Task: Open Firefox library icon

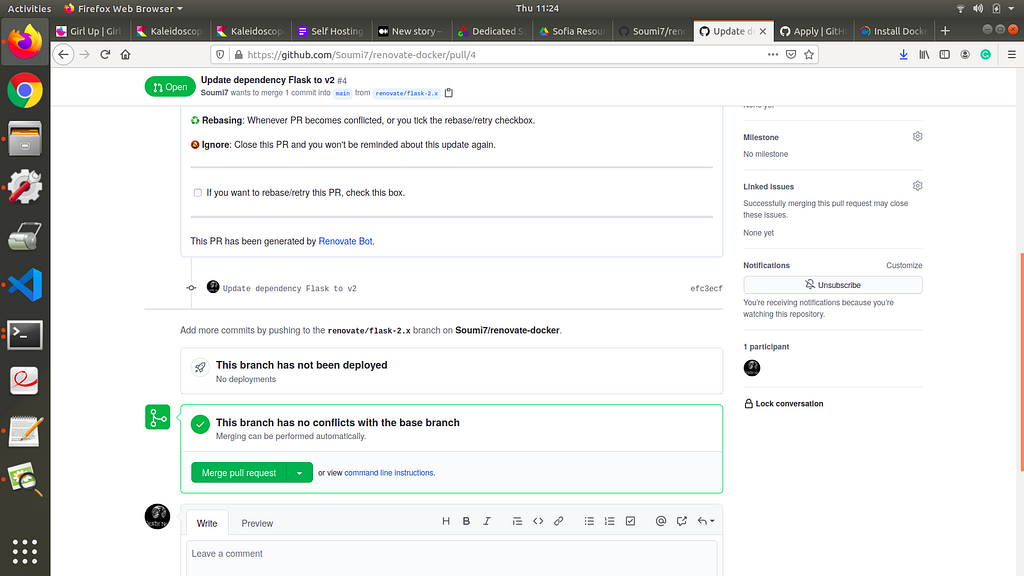Action: pyautogui.click(x=924, y=55)
